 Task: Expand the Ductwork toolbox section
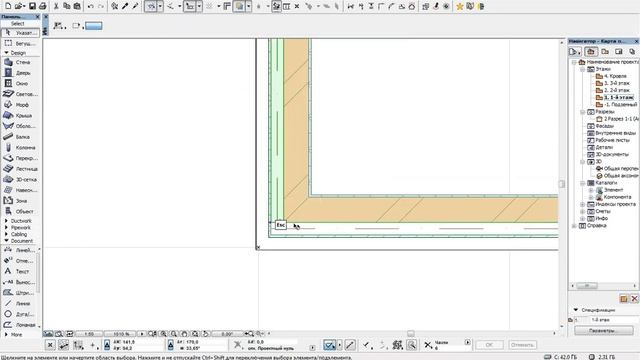point(6,221)
